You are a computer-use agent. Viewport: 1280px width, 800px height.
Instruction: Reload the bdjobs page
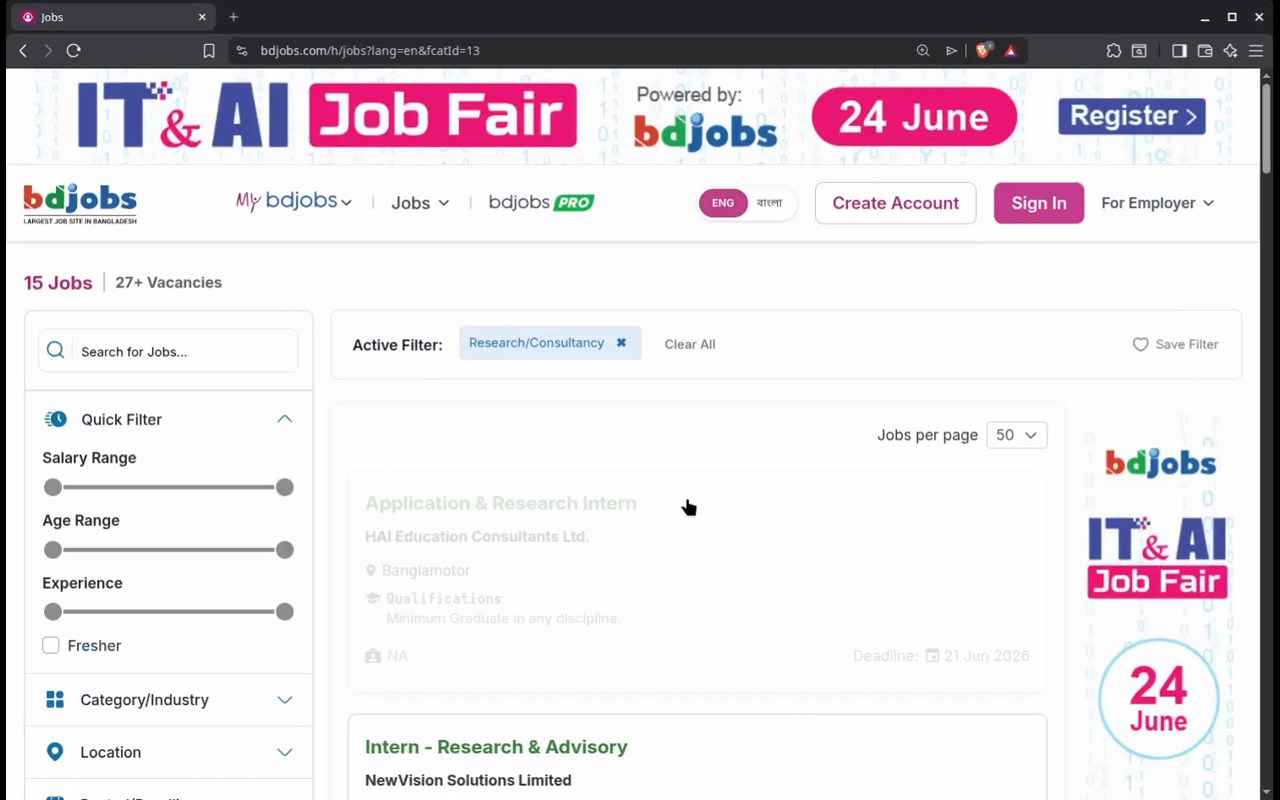(73, 50)
